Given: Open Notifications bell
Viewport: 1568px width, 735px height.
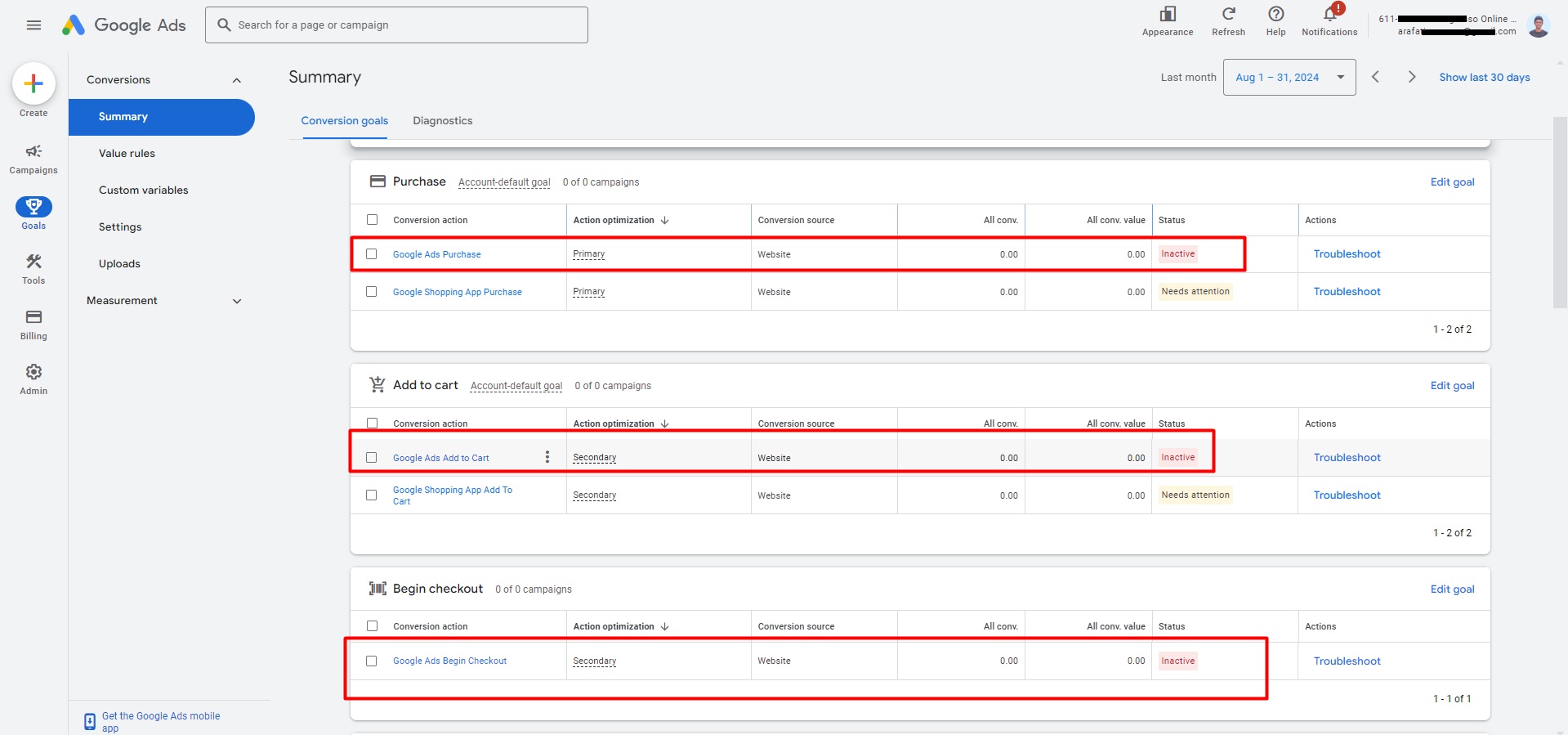Looking at the screenshot, I should (x=1330, y=15).
